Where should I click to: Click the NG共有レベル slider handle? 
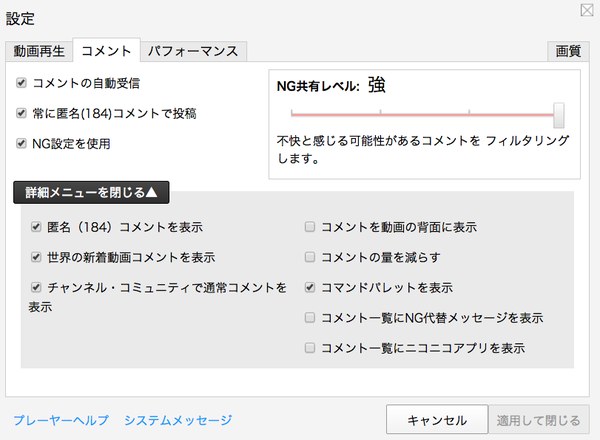[x=559, y=115]
